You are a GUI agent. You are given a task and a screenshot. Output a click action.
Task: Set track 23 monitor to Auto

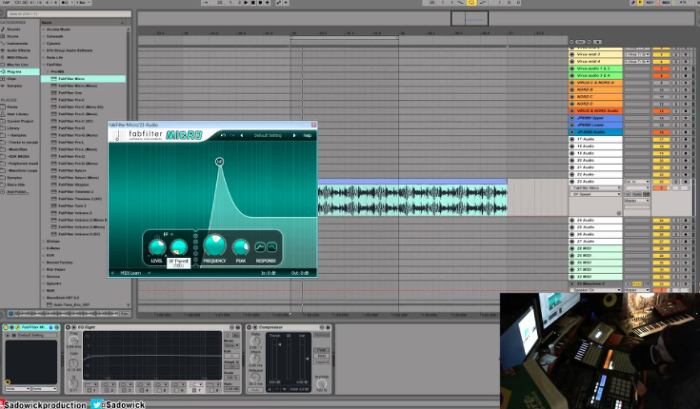(x=638, y=194)
